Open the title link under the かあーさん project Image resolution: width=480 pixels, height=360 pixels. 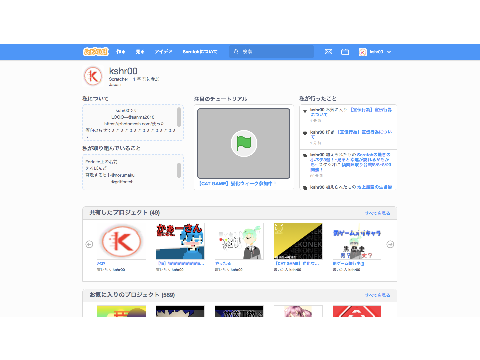click(180, 263)
